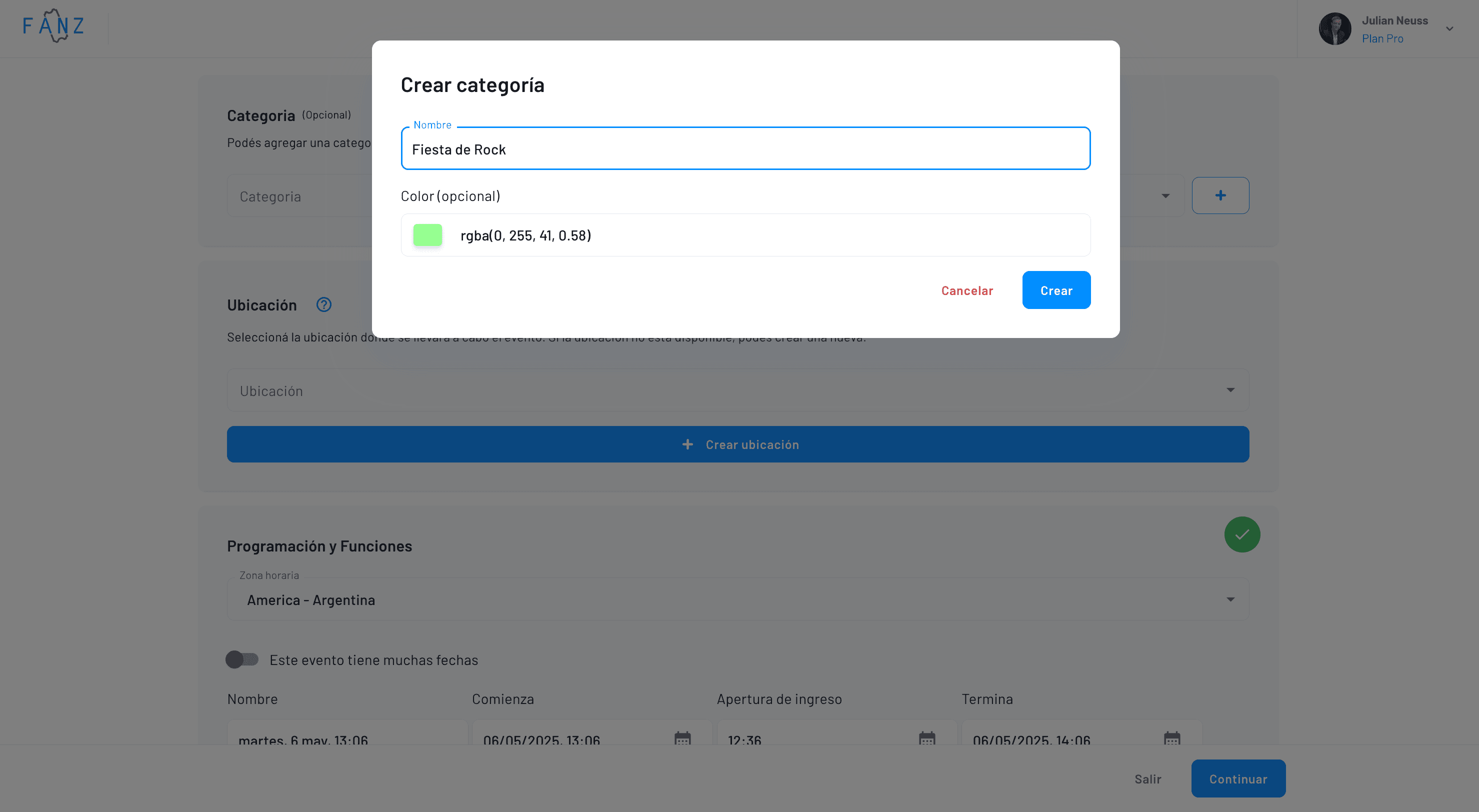
Task: Open the Apertura de ingreso calendar icon
Action: [926, 738]
